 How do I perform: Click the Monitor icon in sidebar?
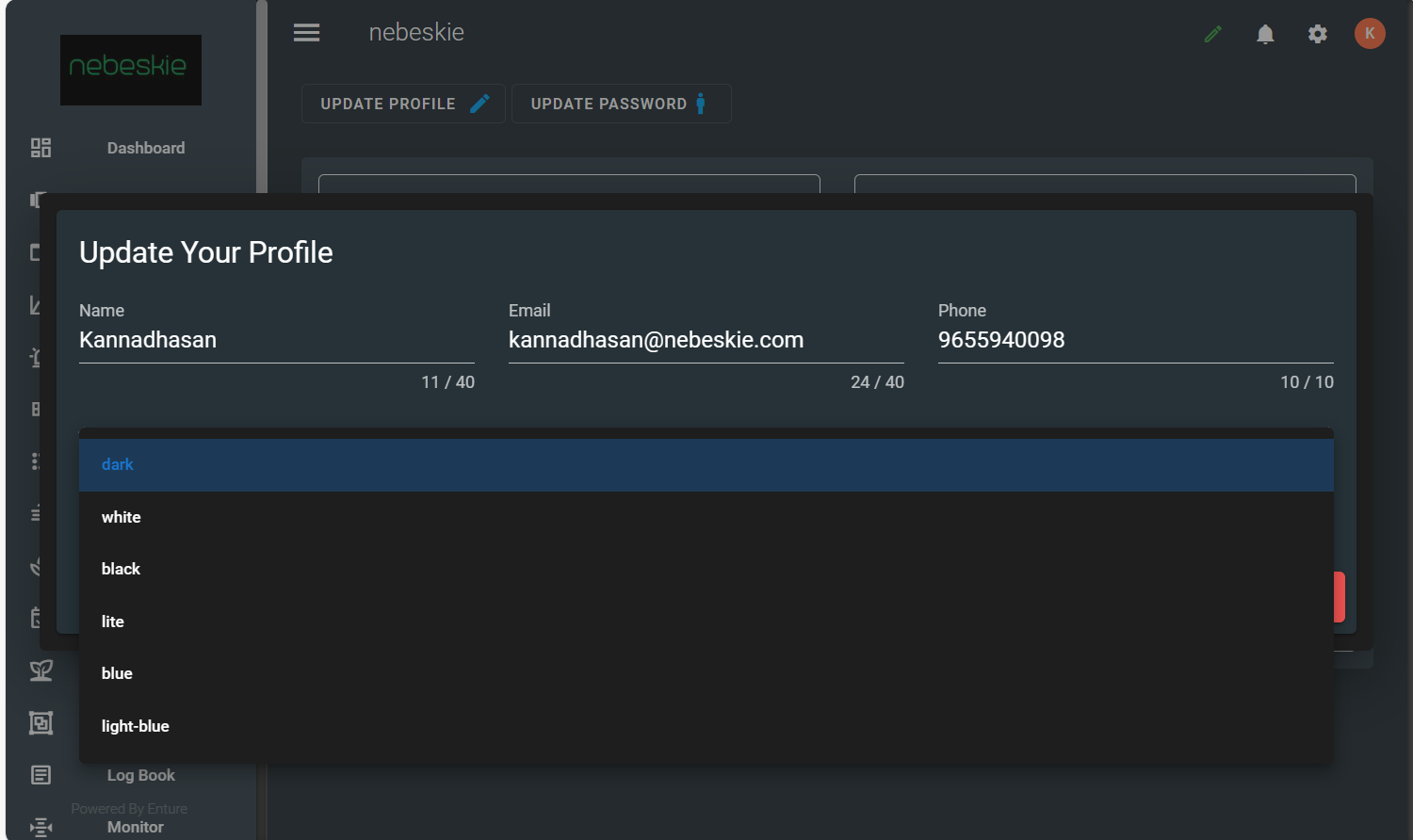[41, 827]
